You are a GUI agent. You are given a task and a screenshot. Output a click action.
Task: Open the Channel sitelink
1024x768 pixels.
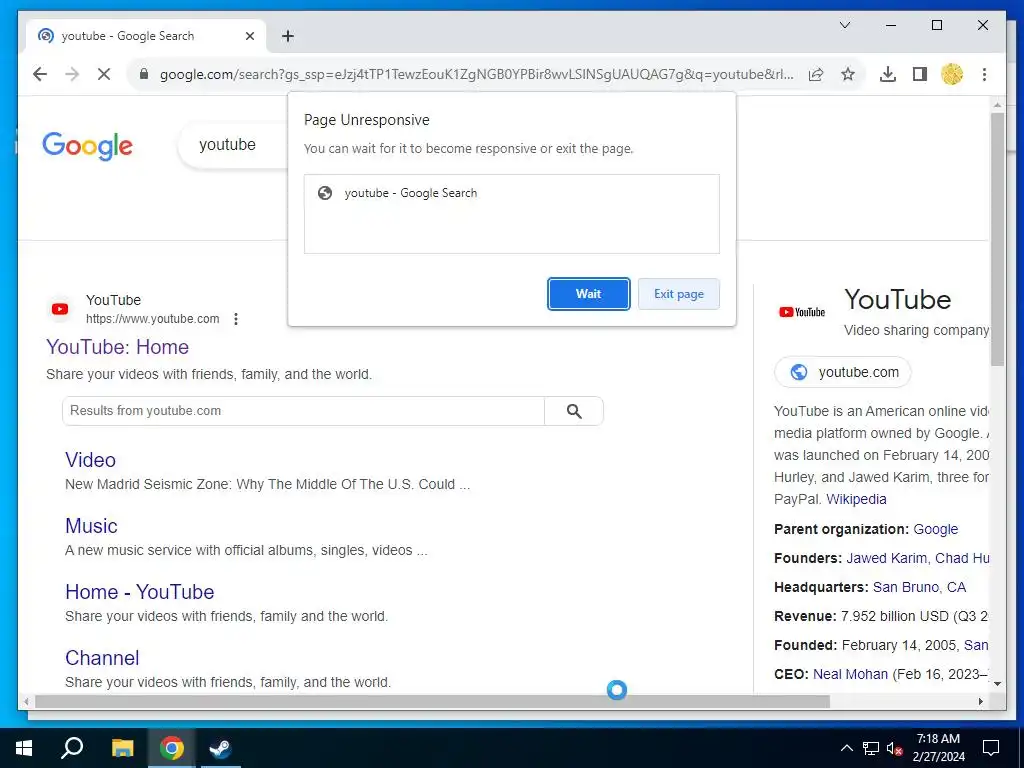click(103, 658)
